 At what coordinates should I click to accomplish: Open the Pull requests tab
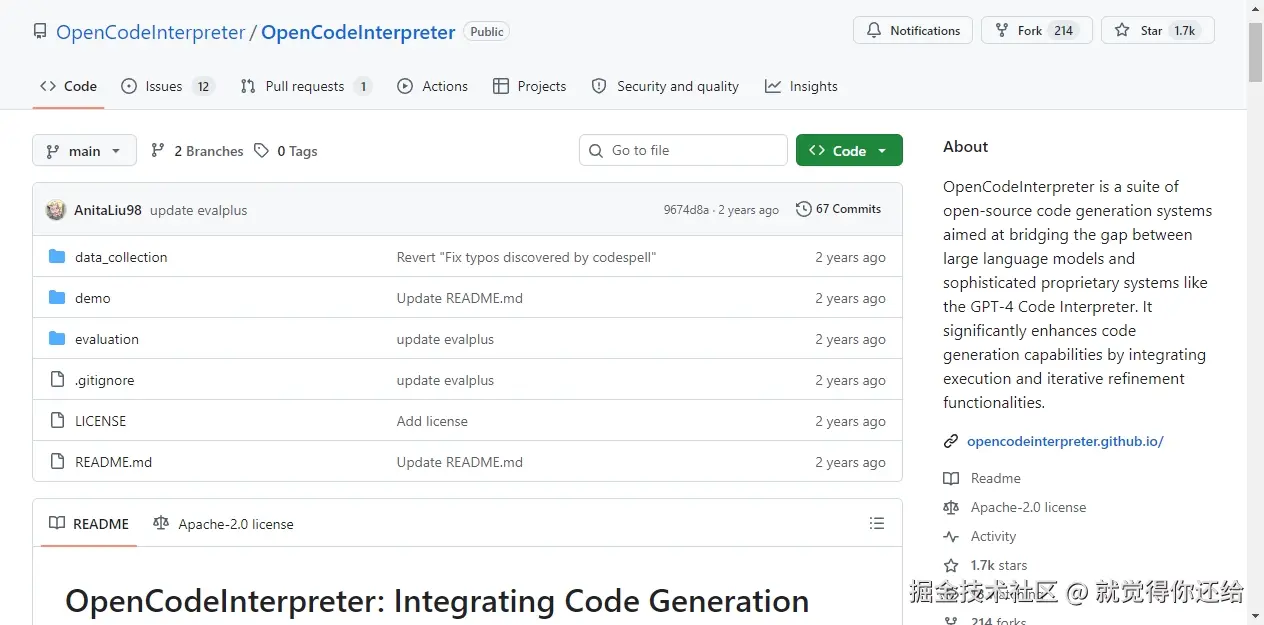coord(305,86)
